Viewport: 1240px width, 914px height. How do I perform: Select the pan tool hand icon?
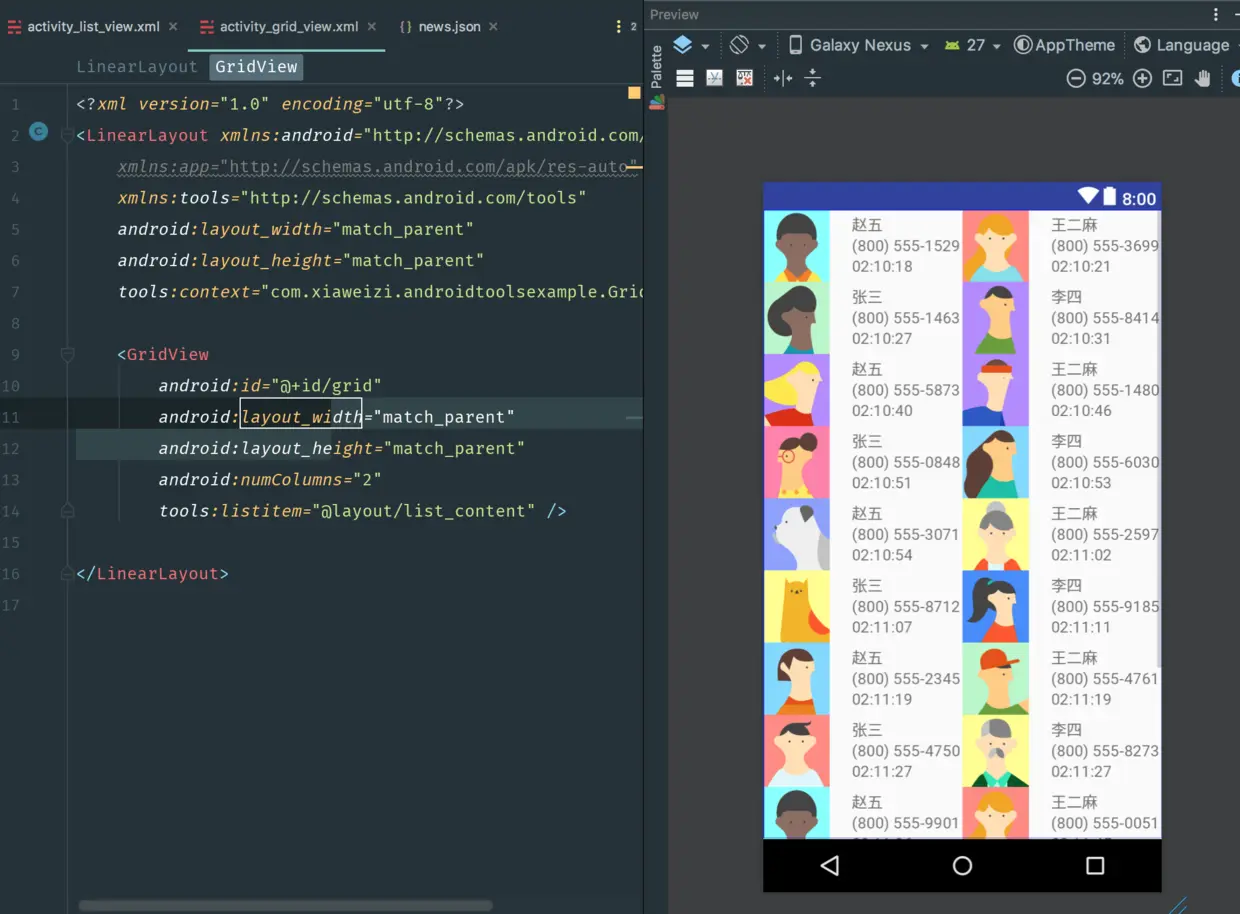click(x=1203, y=78)
